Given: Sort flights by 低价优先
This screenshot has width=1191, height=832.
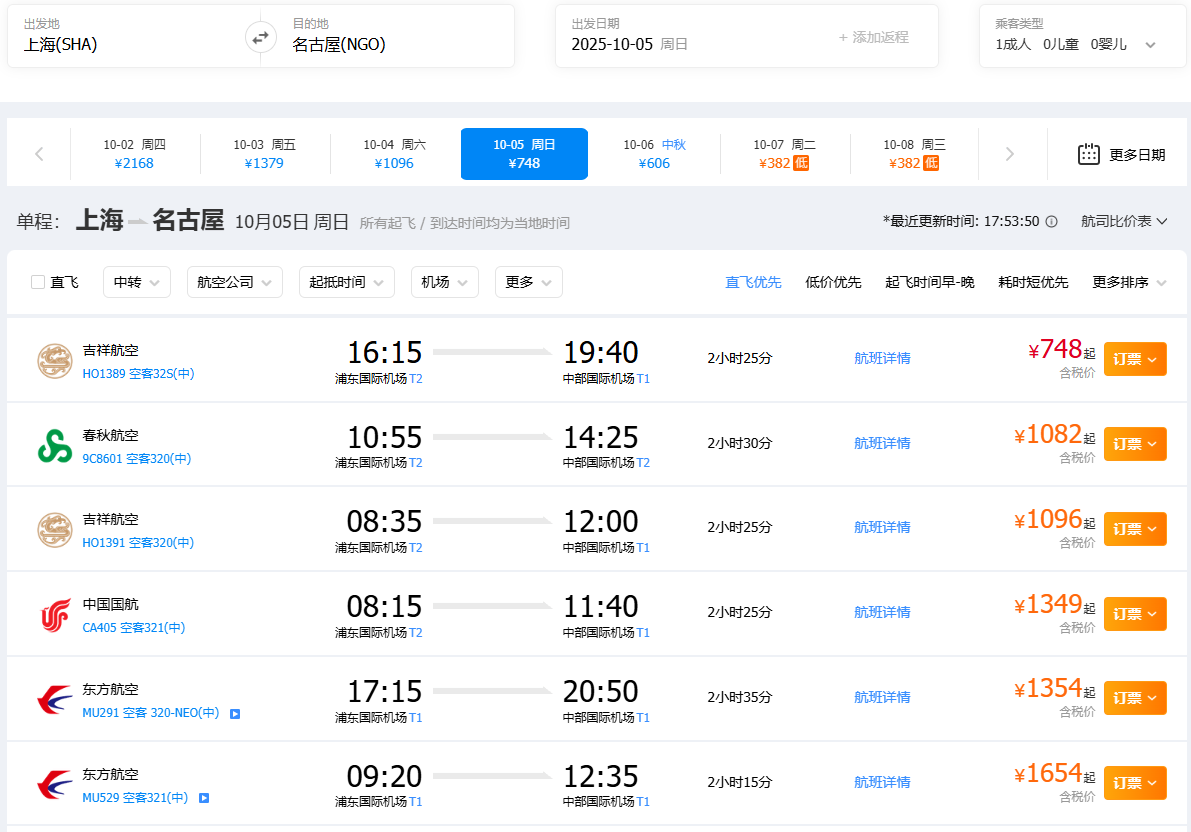Looking at the screenshot, I should click(832, 282).
